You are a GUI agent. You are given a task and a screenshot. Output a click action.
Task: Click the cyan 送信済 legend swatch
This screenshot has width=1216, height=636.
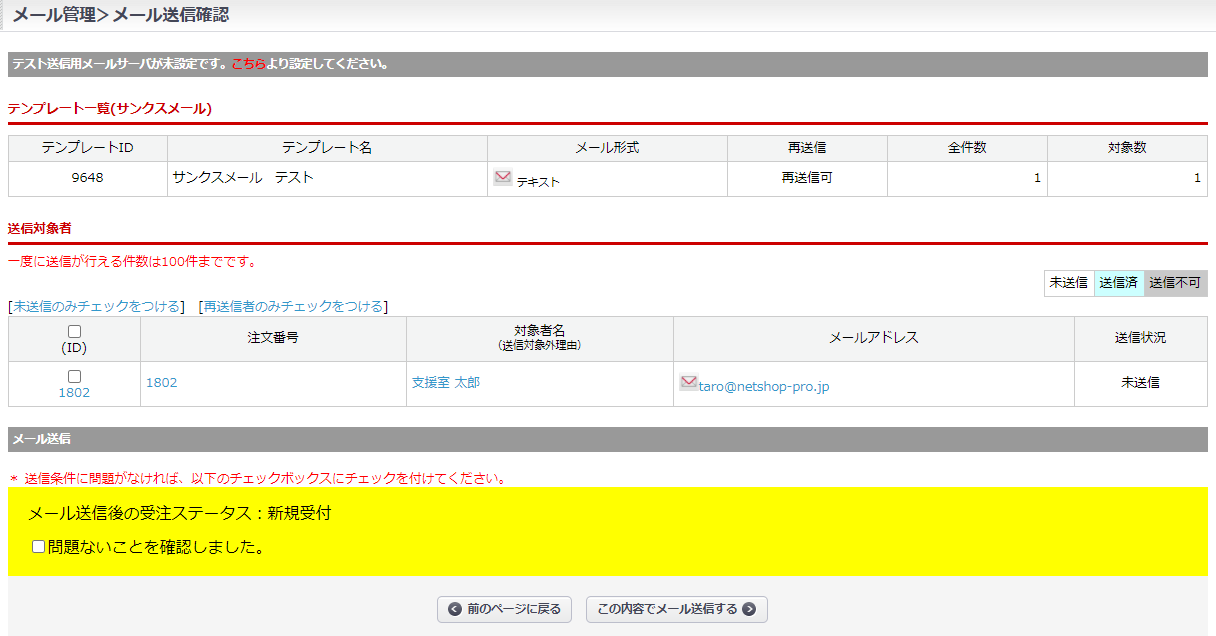[x=1118, y=283]
